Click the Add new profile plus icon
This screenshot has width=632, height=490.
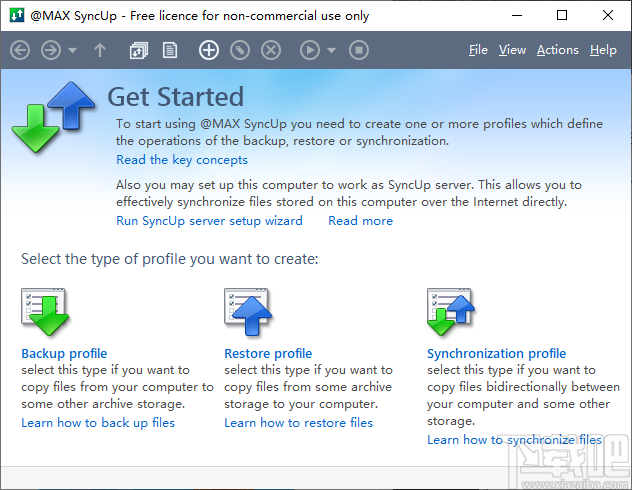click(209, 50)
